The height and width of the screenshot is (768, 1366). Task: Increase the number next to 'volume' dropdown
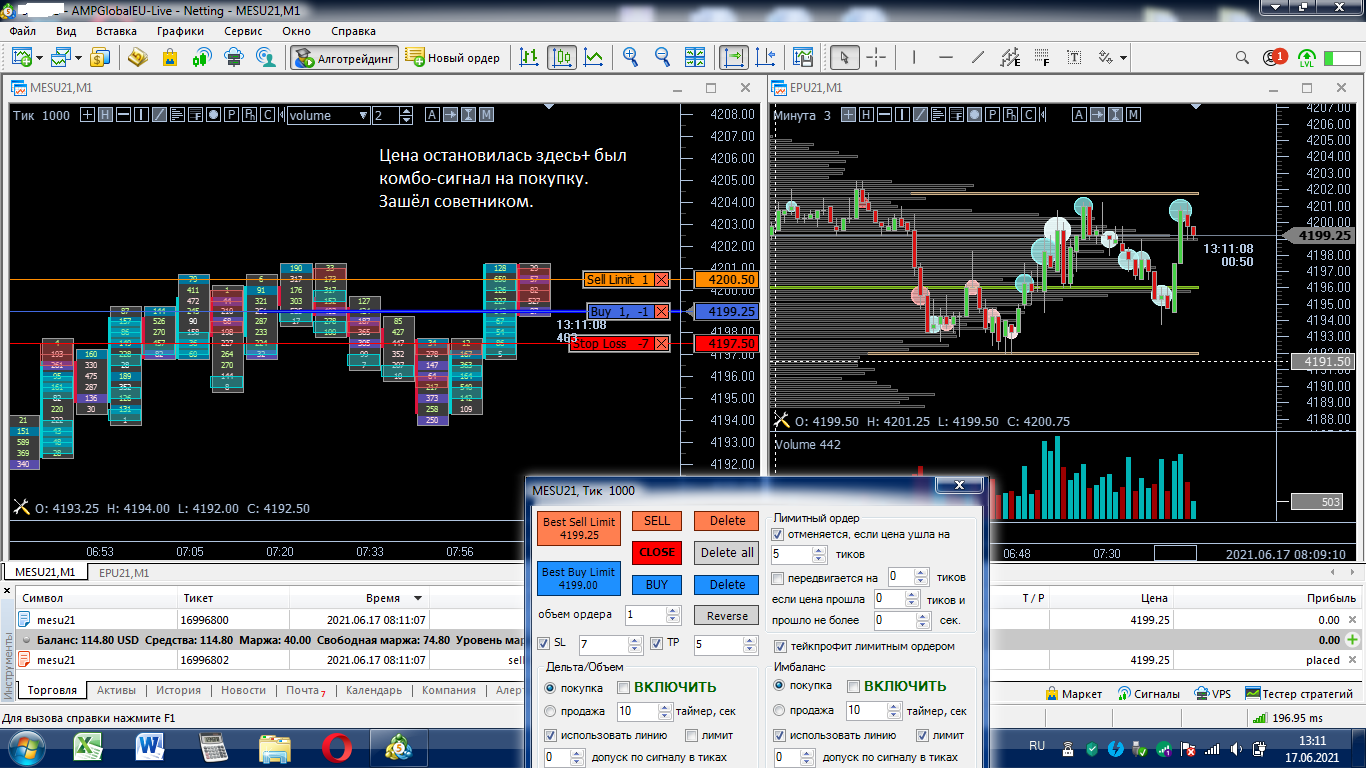pyautogui.click(x=406, y=111)
